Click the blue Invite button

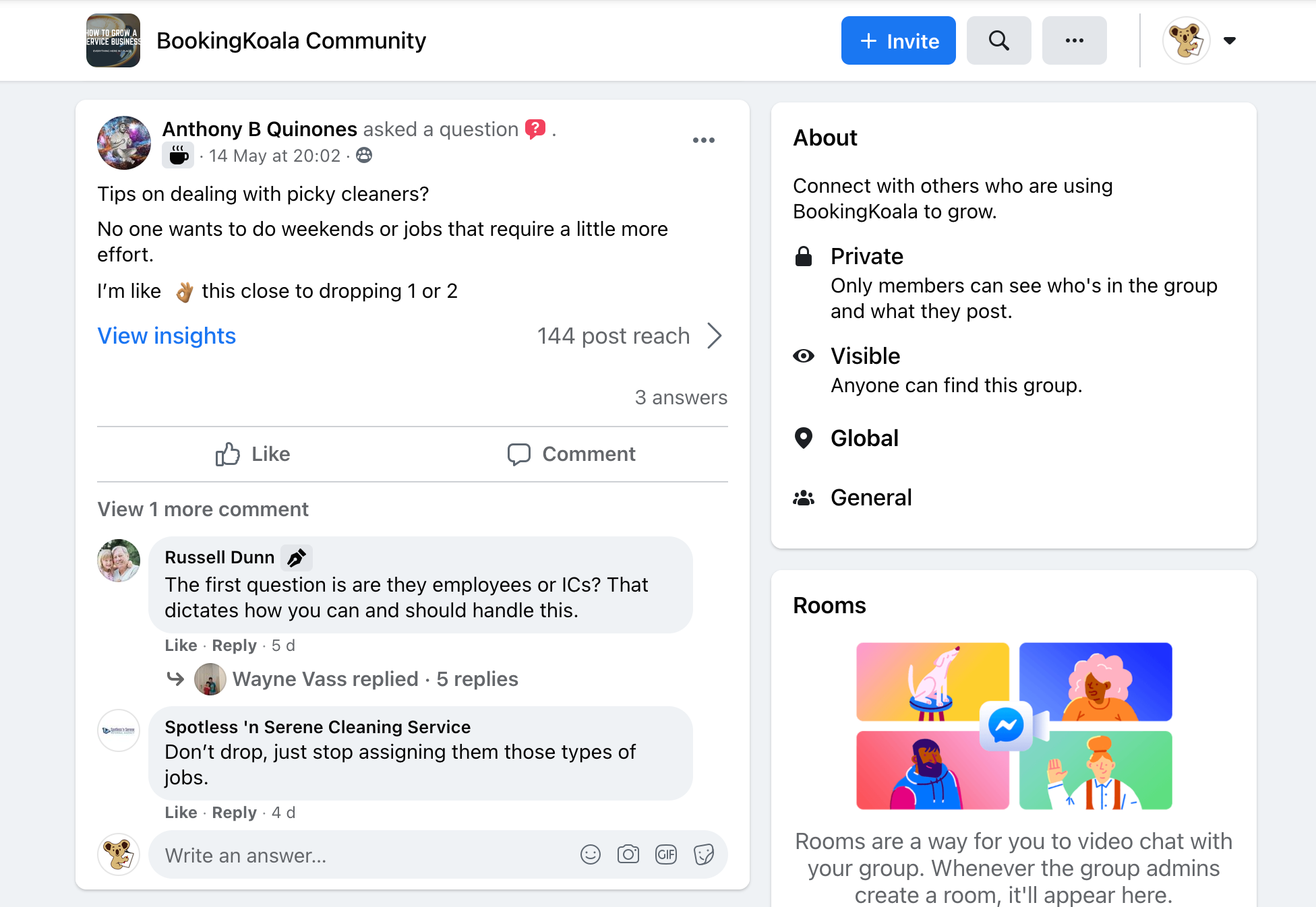pos(898,40)
